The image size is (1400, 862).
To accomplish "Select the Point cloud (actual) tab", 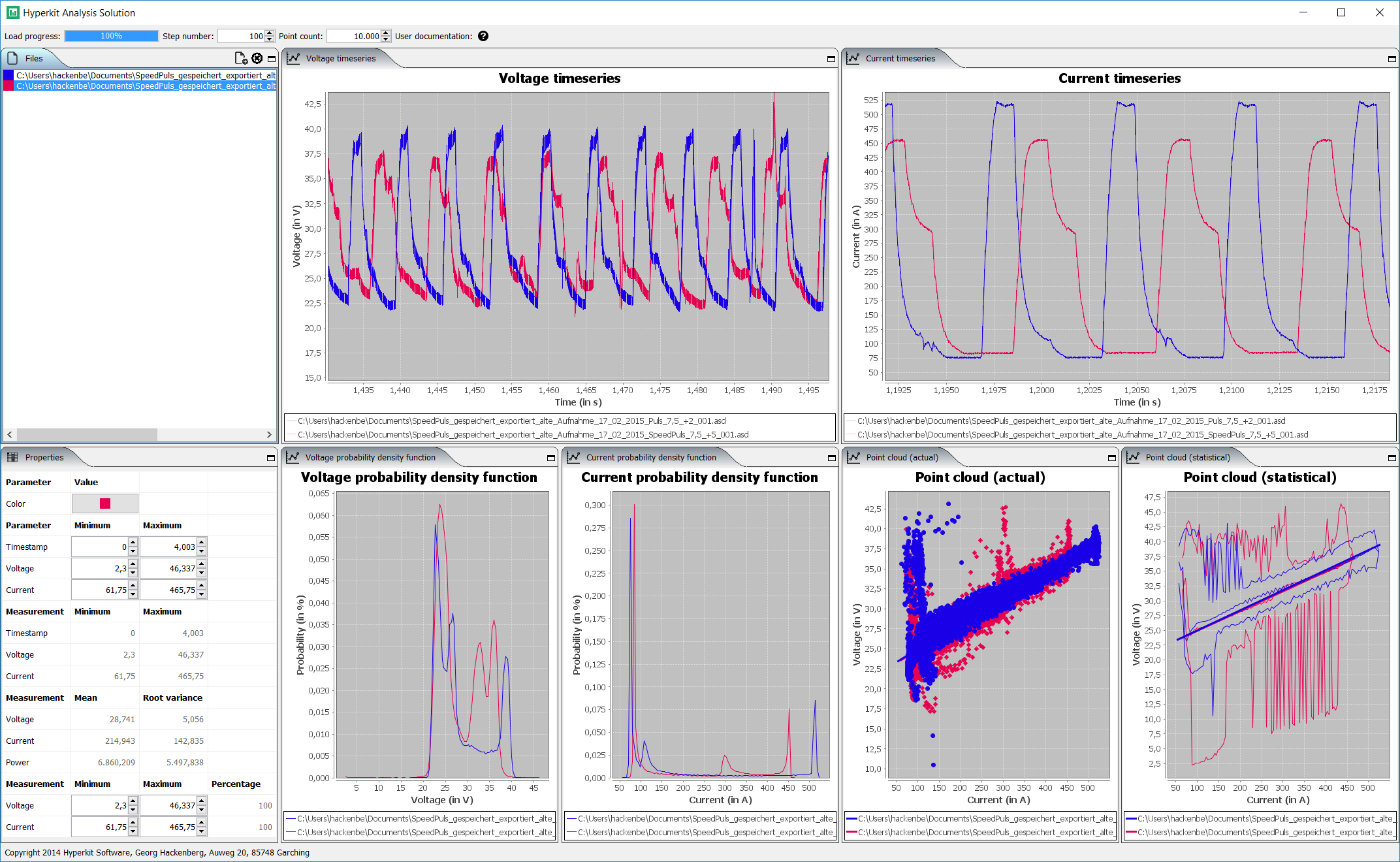I will (901, 457).
